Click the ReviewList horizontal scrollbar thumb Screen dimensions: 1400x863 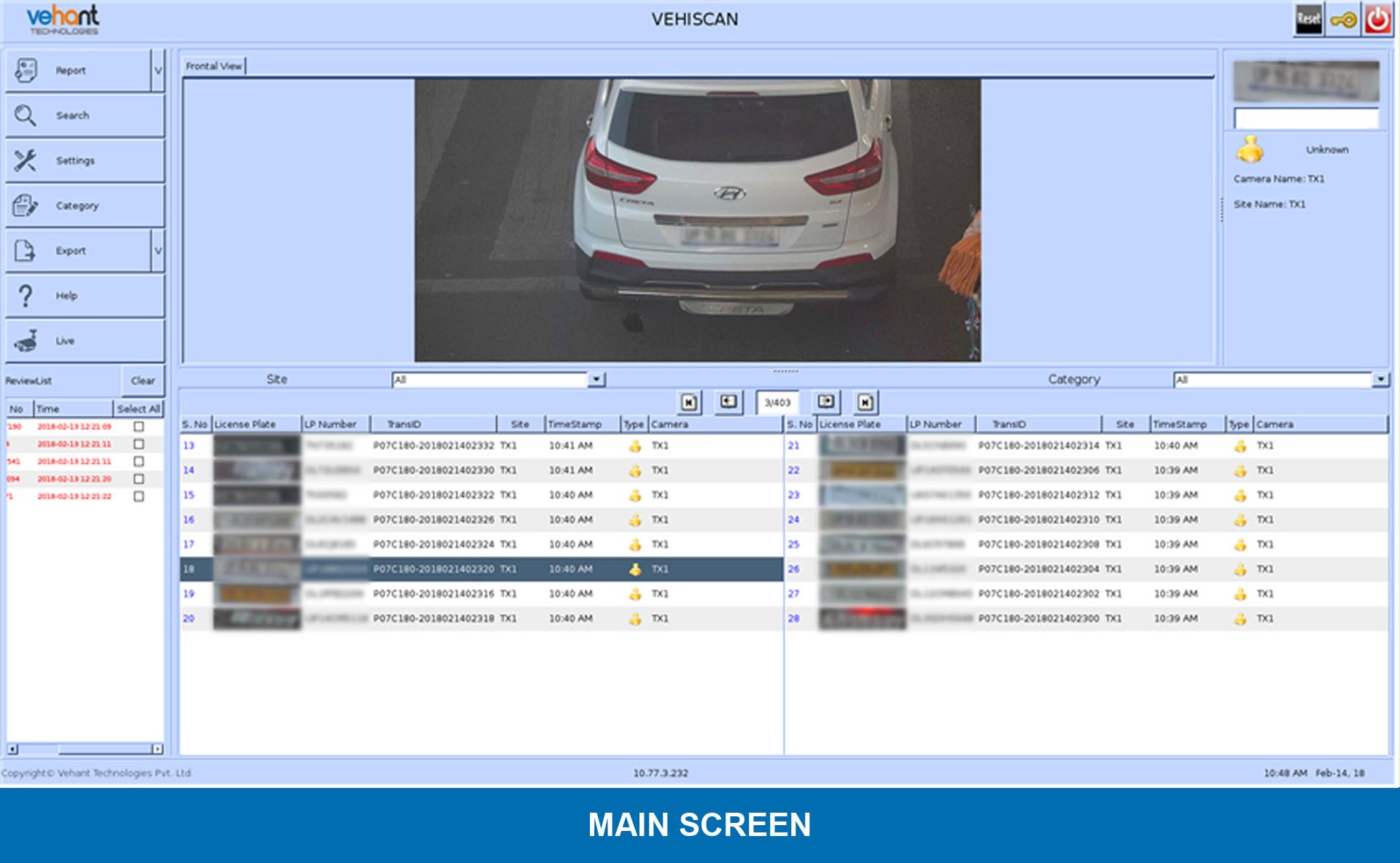tap(104, 749)
